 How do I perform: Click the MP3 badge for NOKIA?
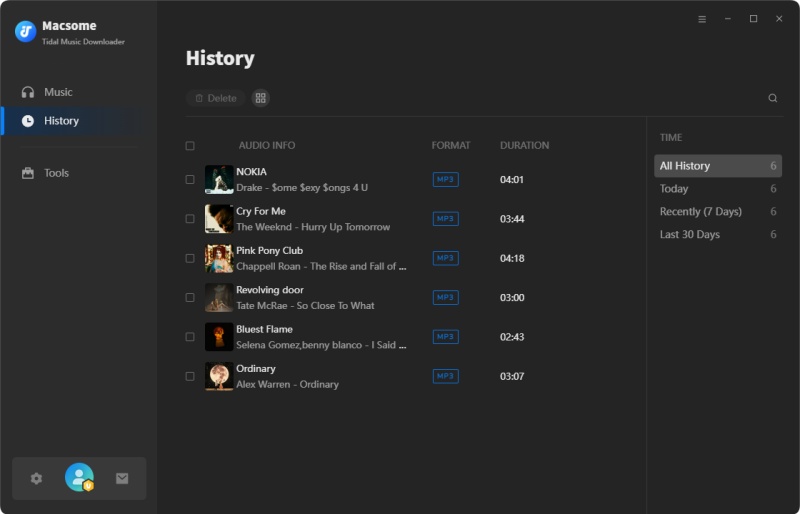445,180
